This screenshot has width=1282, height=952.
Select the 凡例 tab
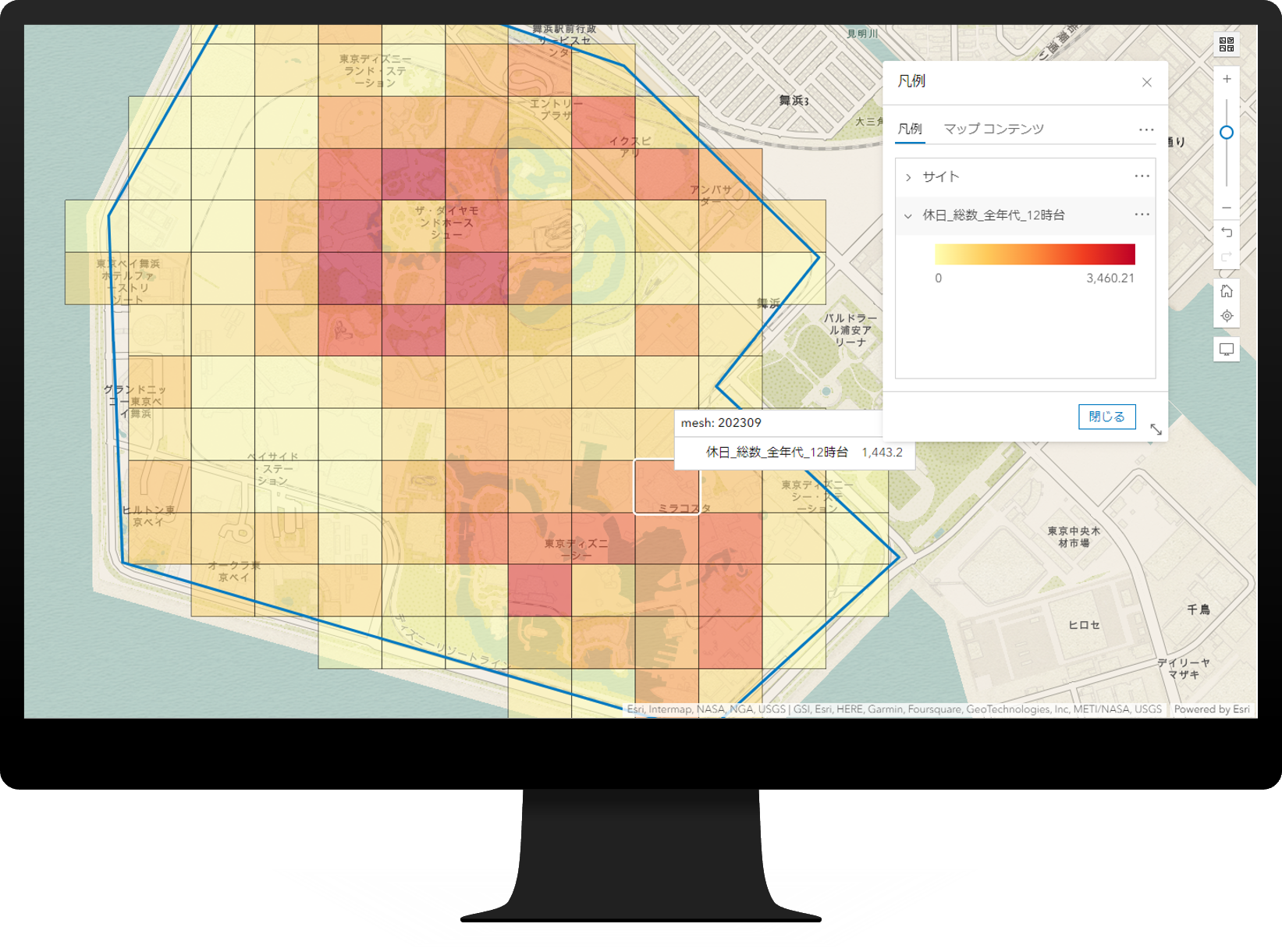pyautogui.click(x=910, y=129)
